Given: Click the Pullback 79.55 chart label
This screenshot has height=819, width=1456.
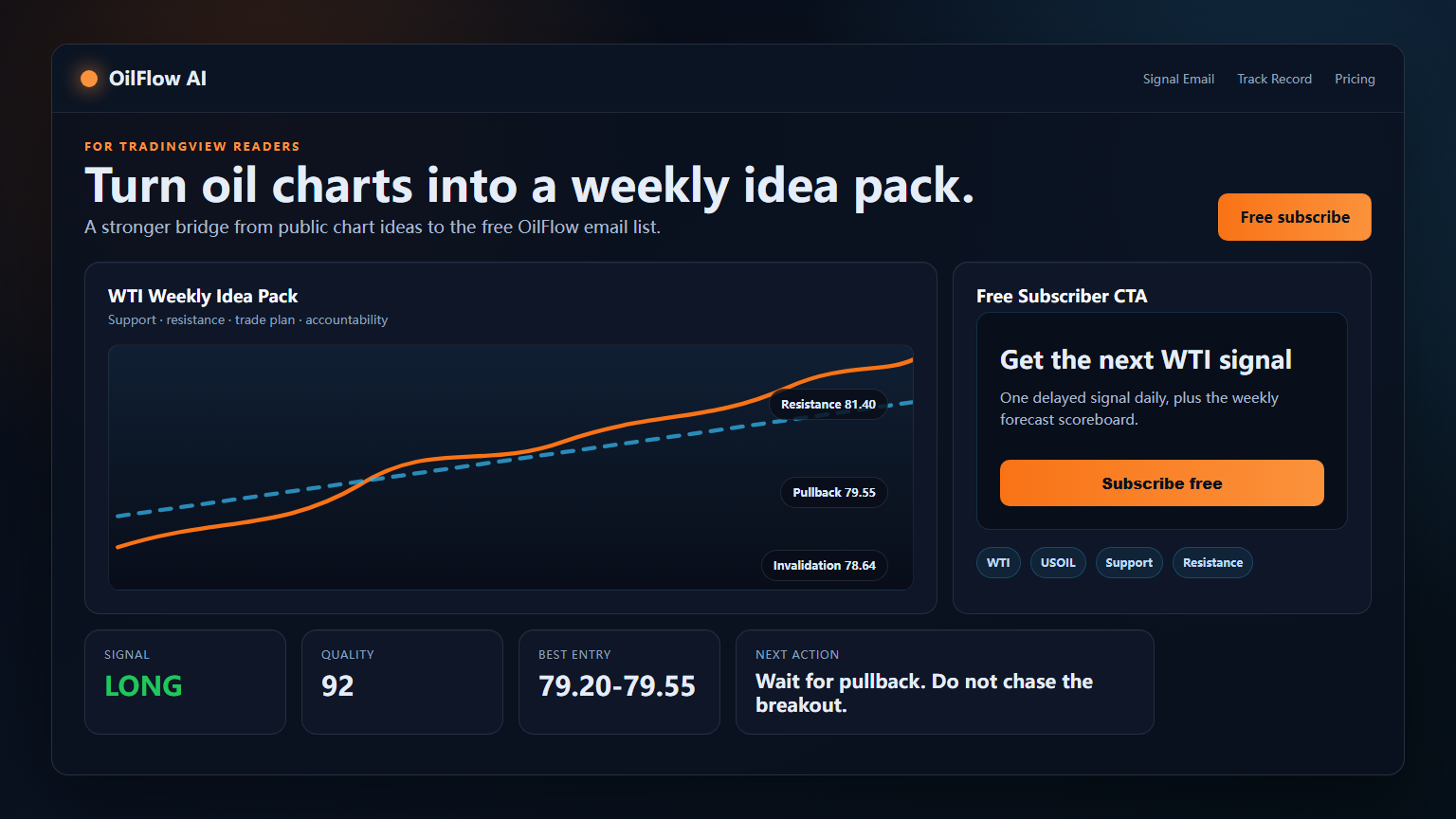Looking at the screenshot, I should (834, 492).
